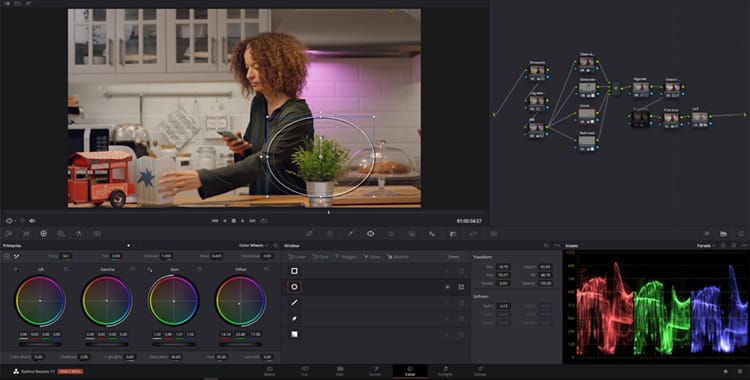Select the Curve pen window shape

294,318
